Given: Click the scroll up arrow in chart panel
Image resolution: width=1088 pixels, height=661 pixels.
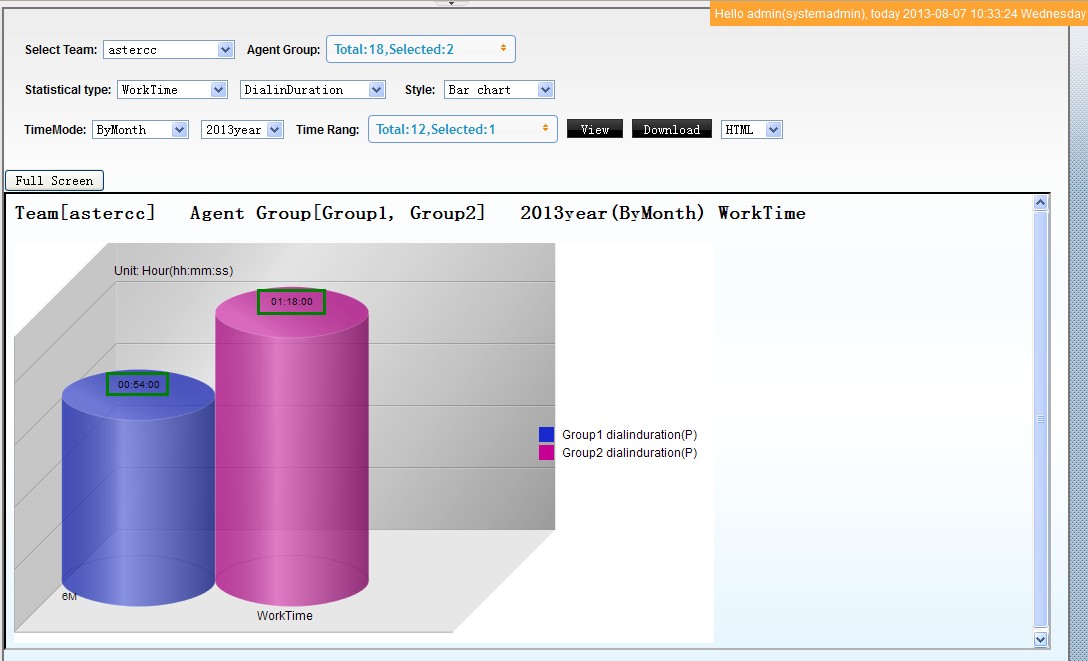Looking at the screenshot, I should tap(1040, 204).
